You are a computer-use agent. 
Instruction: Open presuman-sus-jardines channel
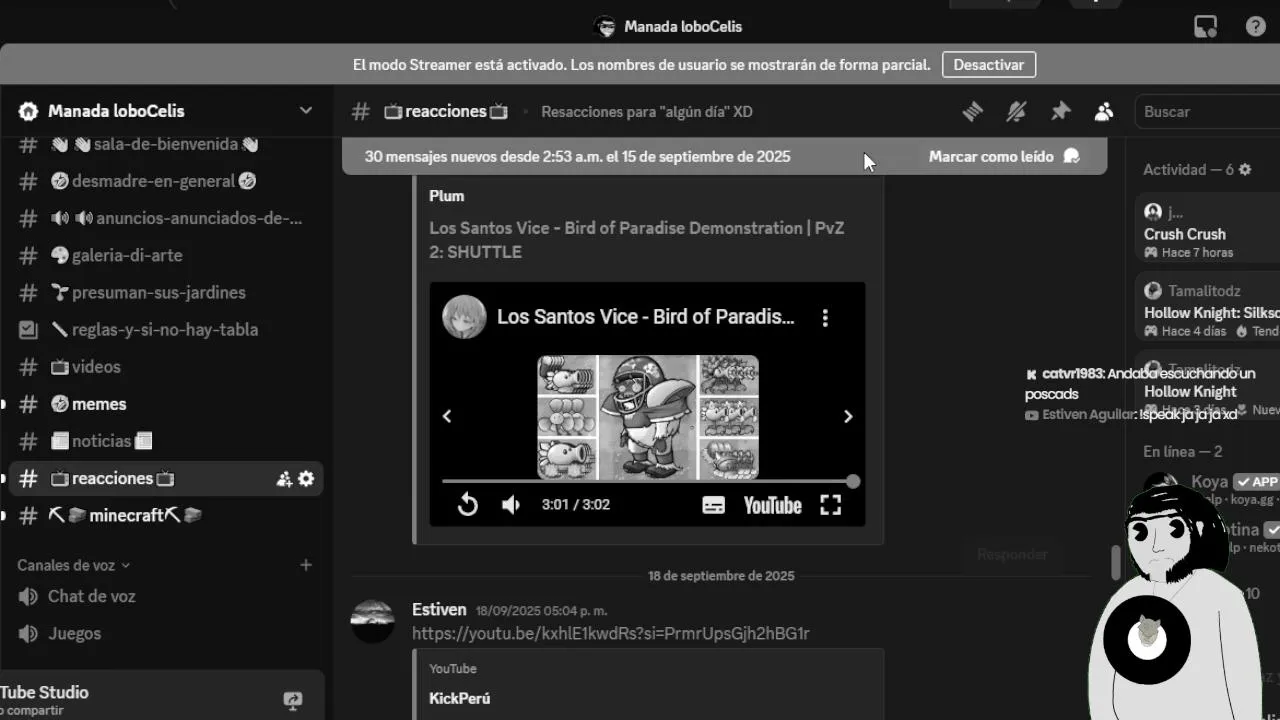coord(165,292)
